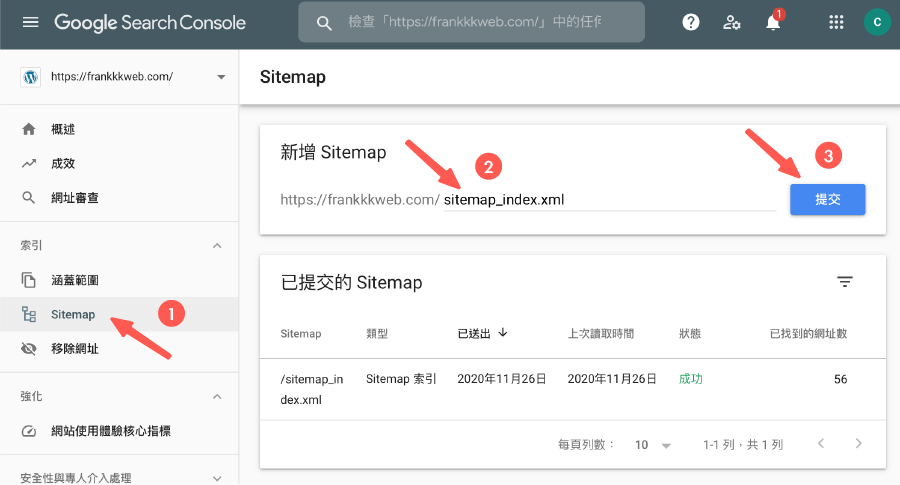Image resolution: width=900 pixels, height=485 pixels.
Task: Click the 成功 status cell
Action: tap(690, 379)
